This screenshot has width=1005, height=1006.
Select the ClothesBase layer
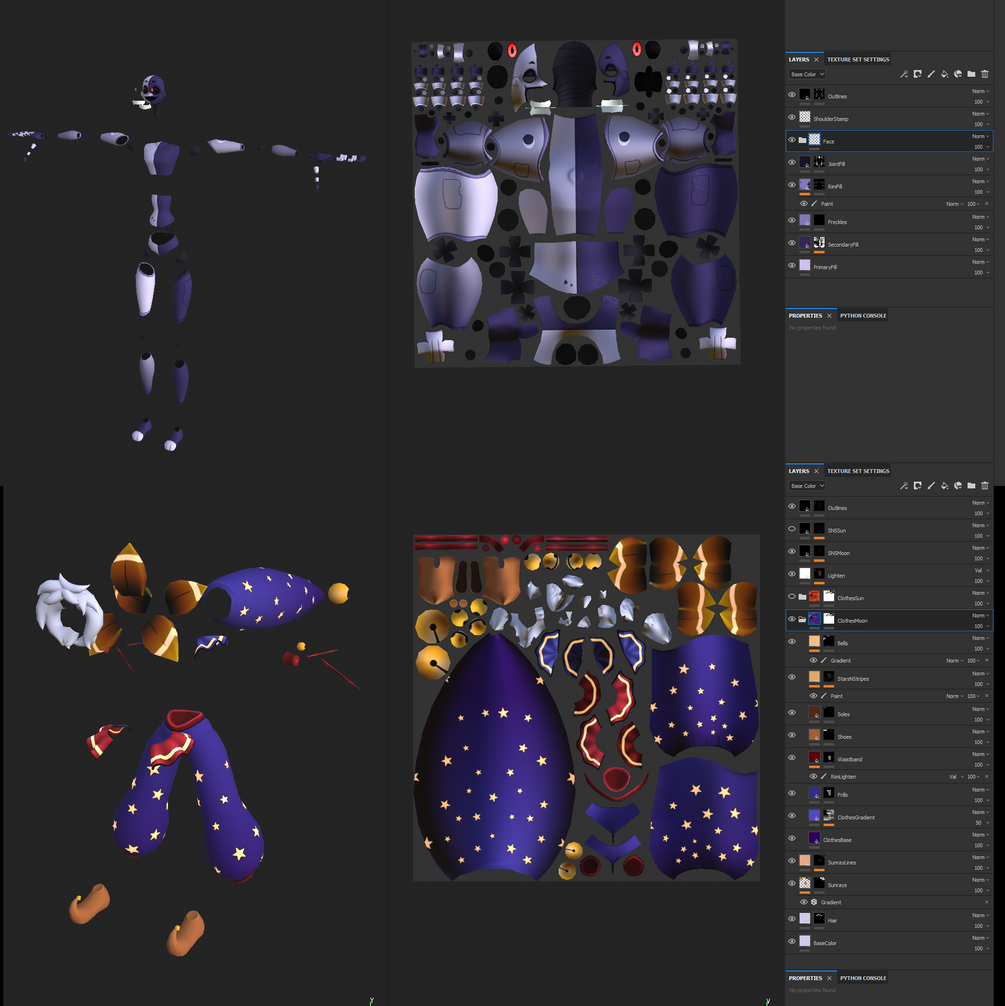pos(889,839)
